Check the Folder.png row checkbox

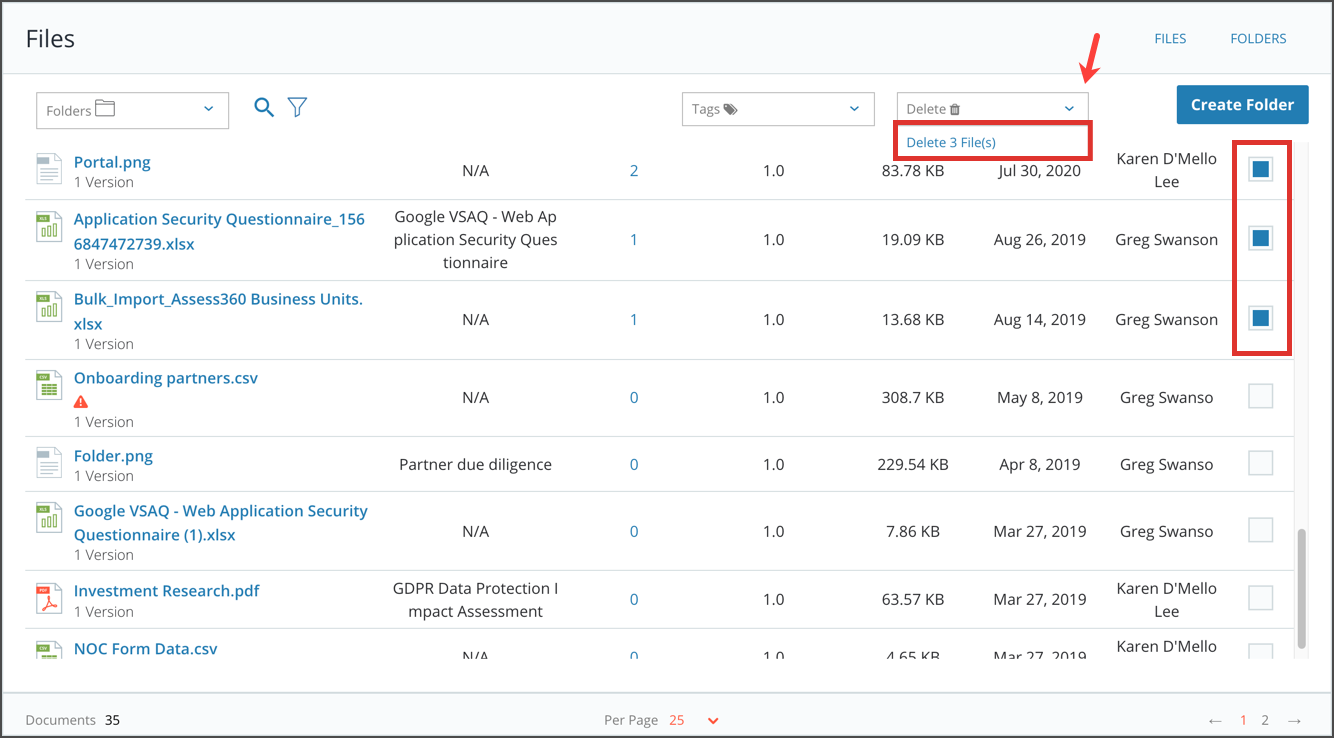1261,463
